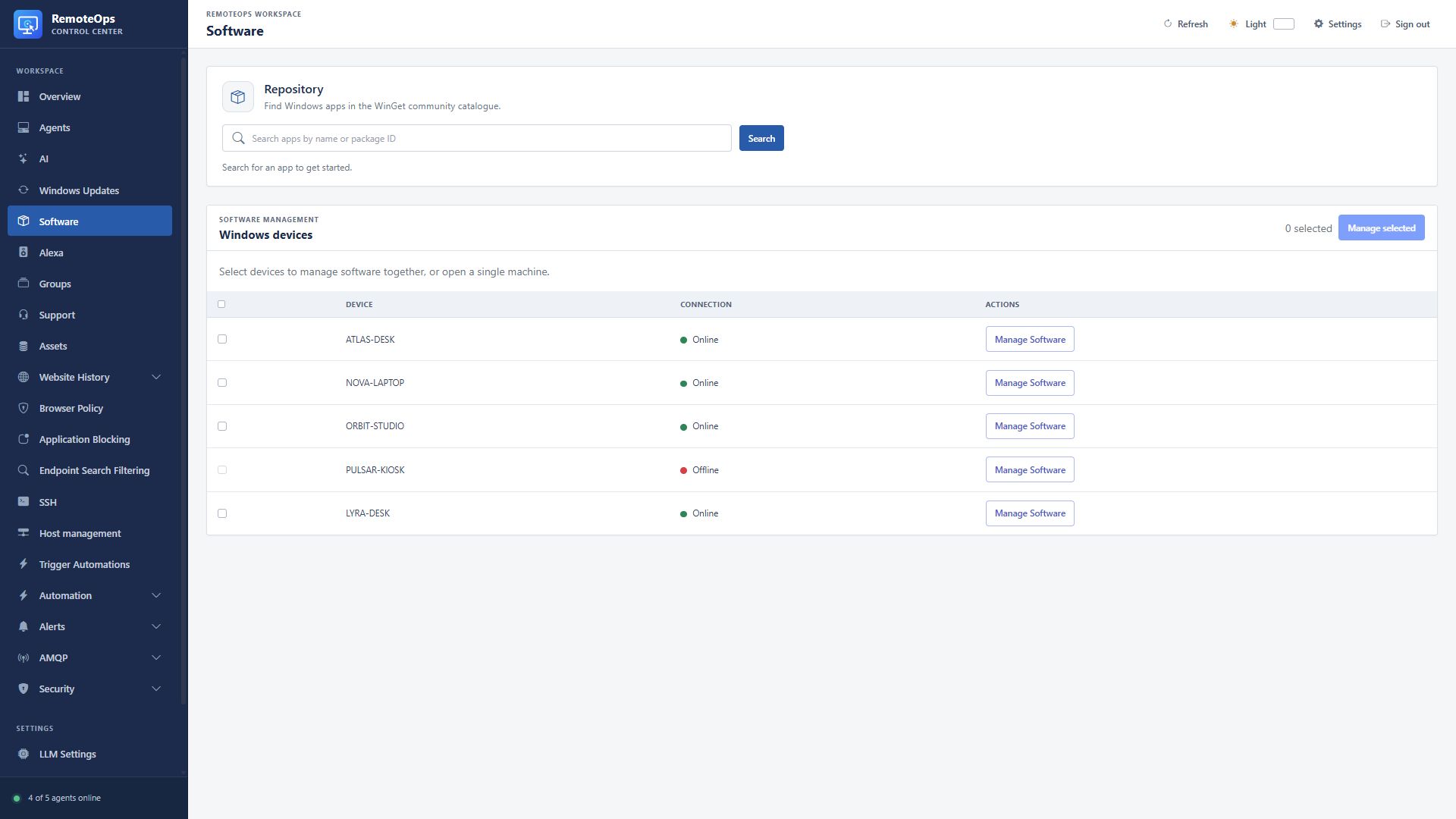Open the Windows Updates menu item
Screen dimensions: 1456x819
point(89,190)
